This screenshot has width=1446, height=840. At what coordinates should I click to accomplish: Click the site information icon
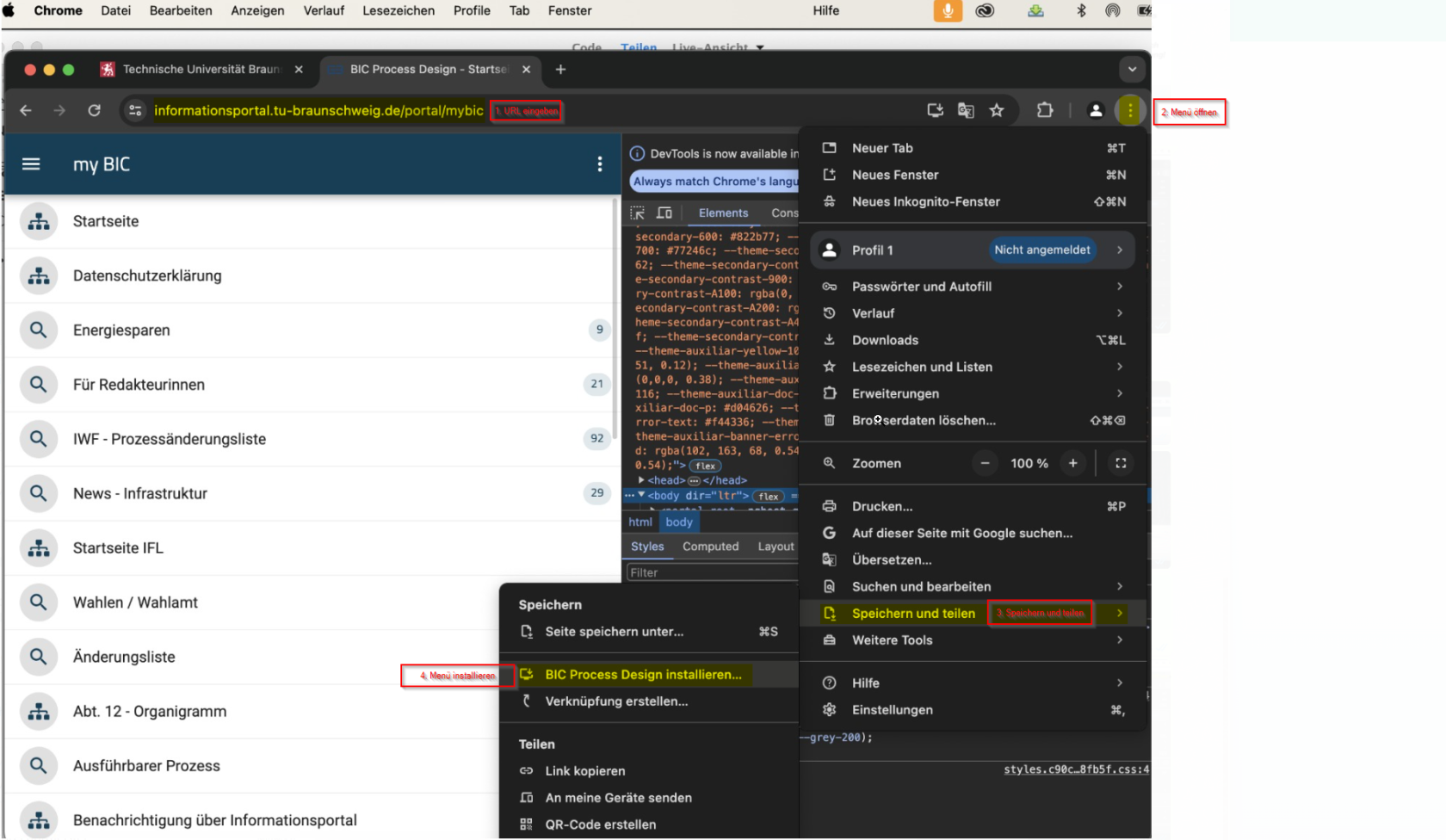135,110
